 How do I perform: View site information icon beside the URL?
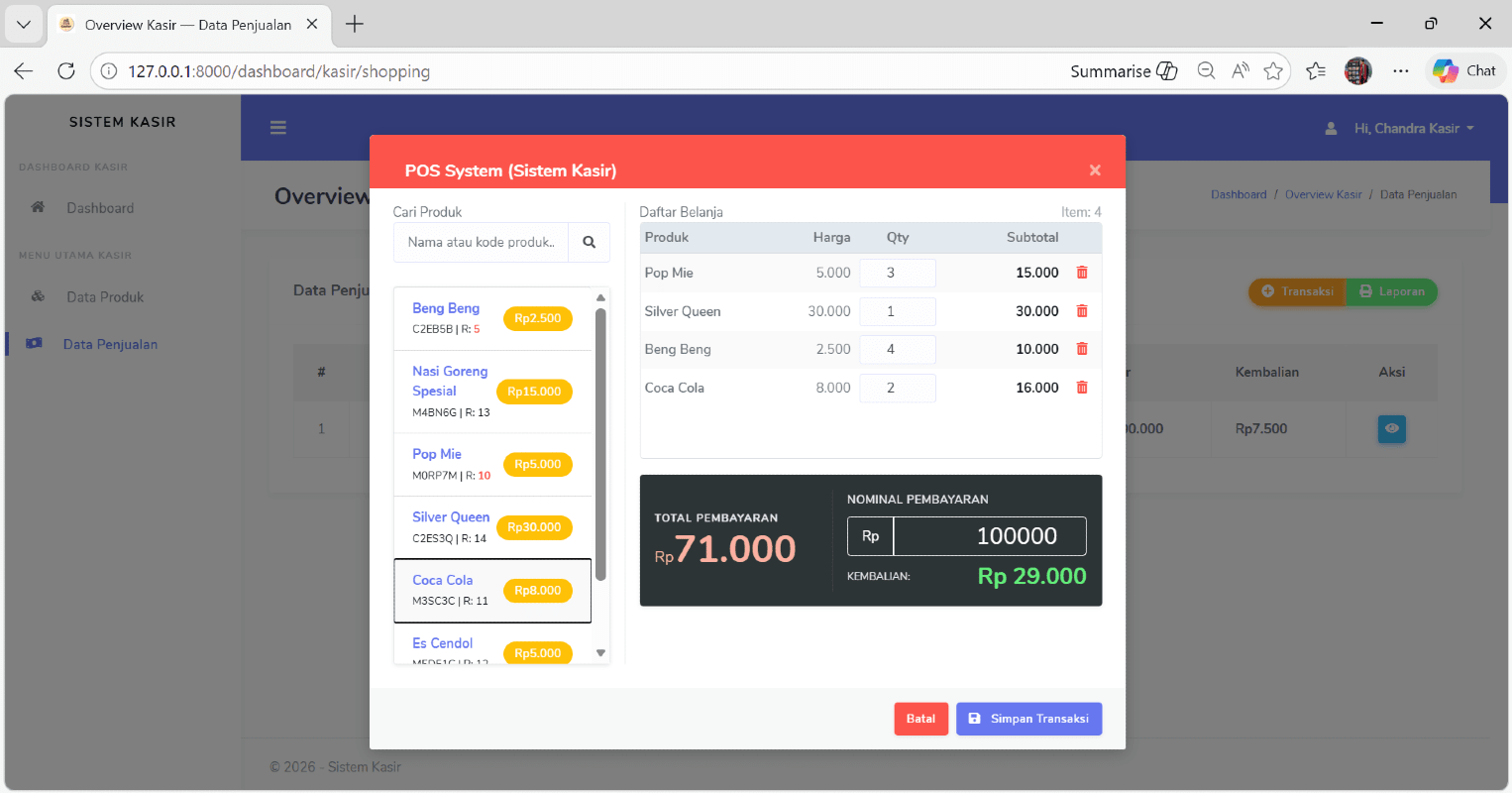click(x=109, y=71)
